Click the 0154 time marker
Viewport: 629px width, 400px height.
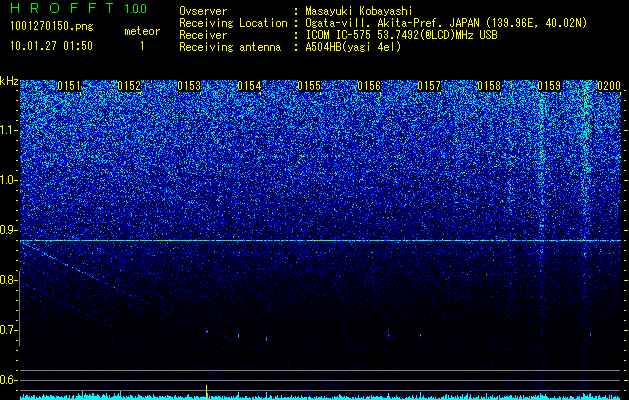(249, 86)
